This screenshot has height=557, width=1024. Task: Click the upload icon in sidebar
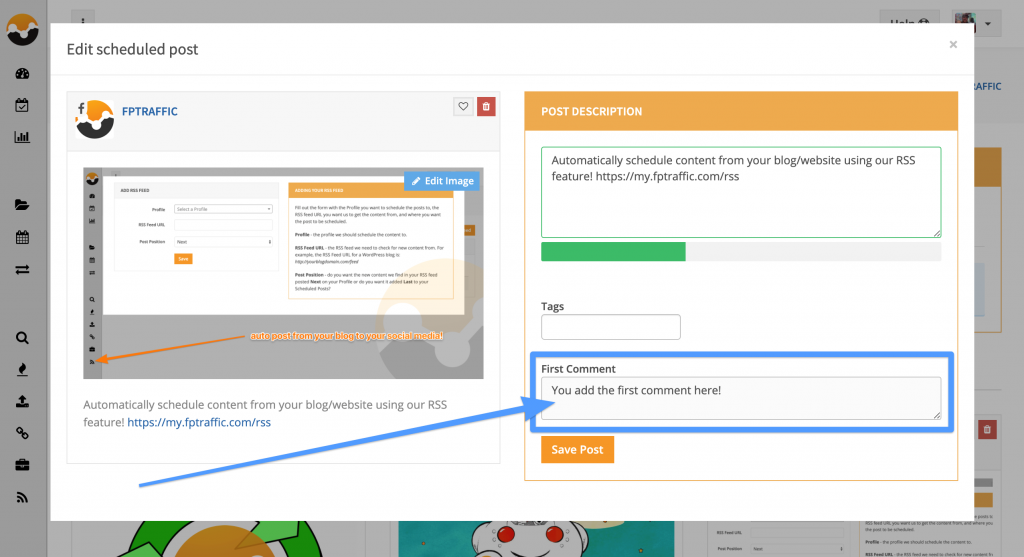click(x=22, y=401)
